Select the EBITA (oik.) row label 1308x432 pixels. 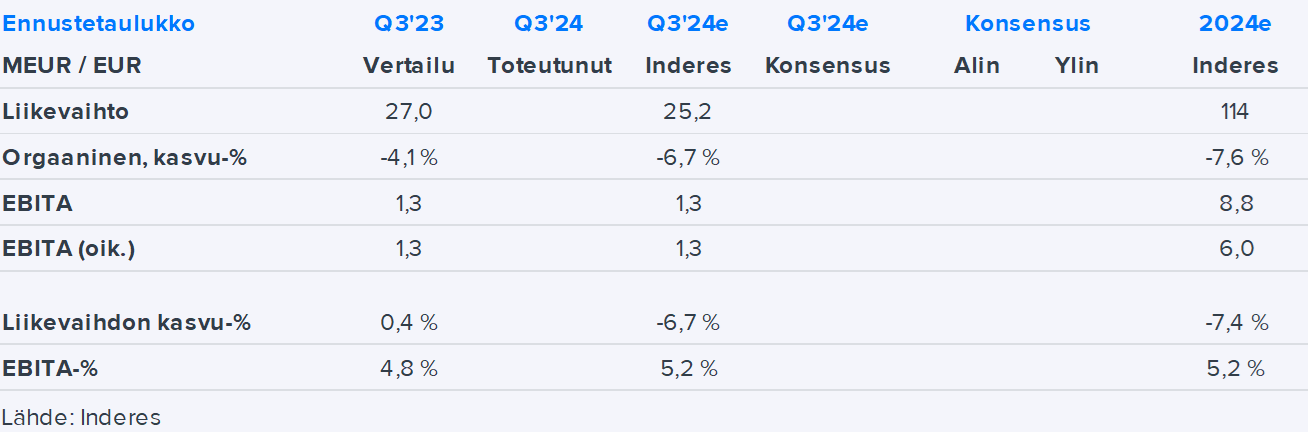[69, 249]
